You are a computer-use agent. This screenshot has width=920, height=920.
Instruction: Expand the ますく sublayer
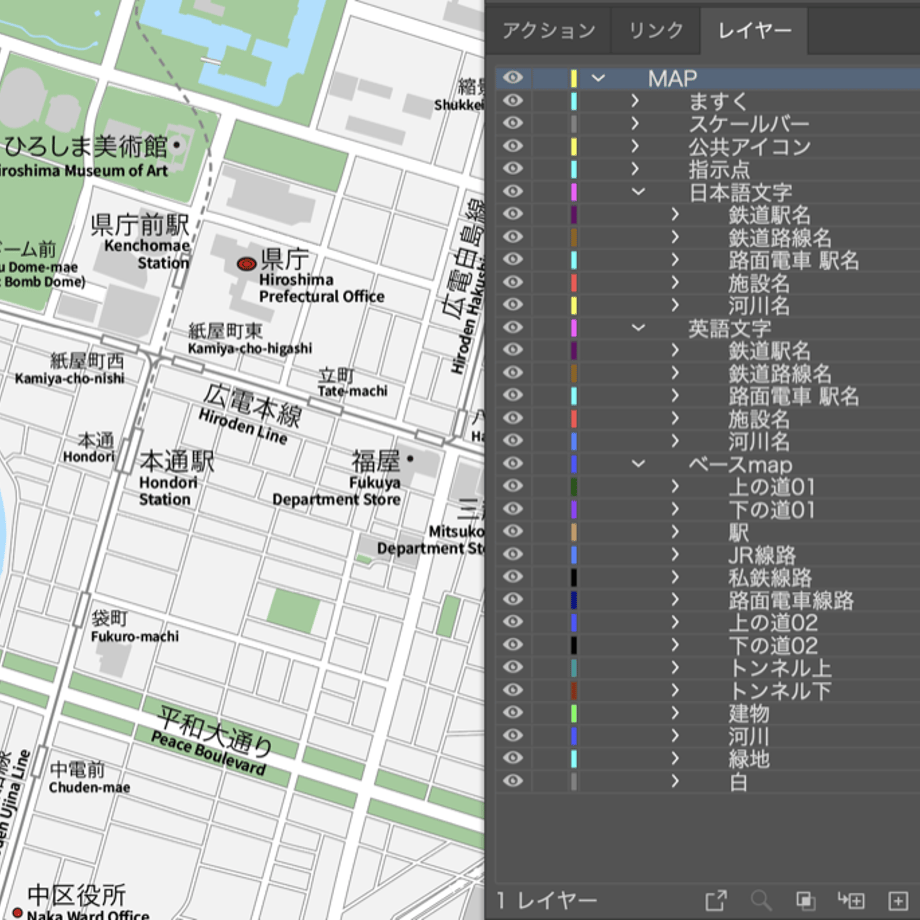[635, 100]
